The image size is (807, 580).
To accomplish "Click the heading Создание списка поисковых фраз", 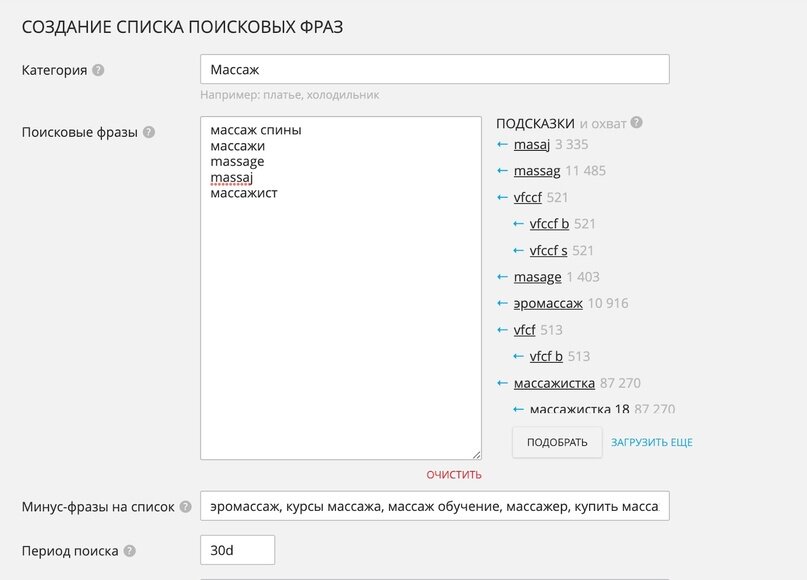I will point(182,27).
